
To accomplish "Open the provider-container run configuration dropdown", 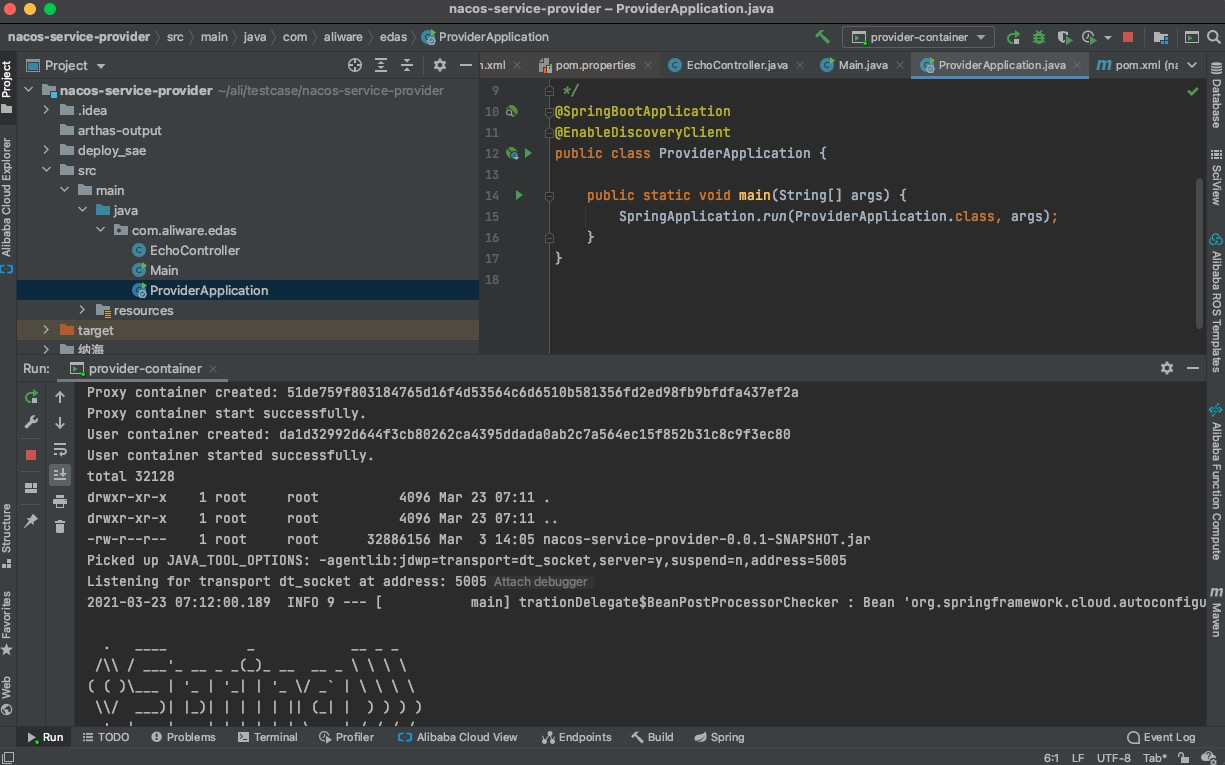I will (918, 37).
